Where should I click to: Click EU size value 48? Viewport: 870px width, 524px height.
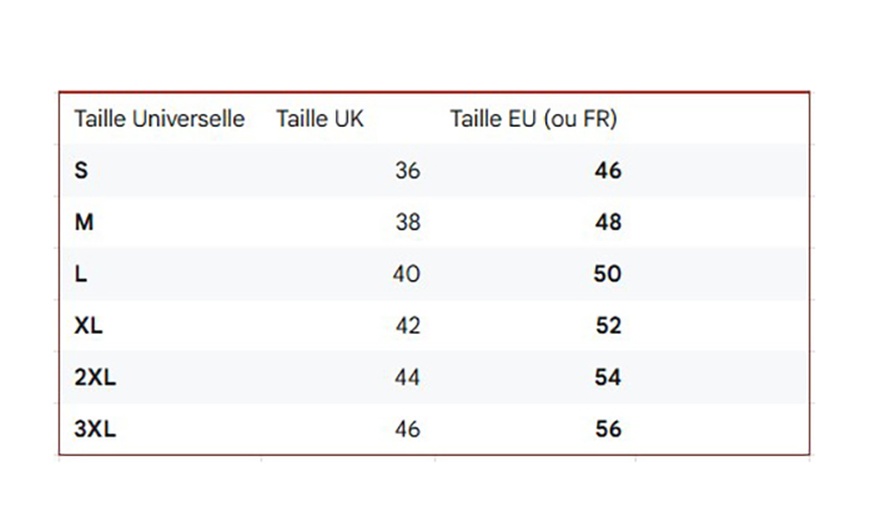(607, 222)
